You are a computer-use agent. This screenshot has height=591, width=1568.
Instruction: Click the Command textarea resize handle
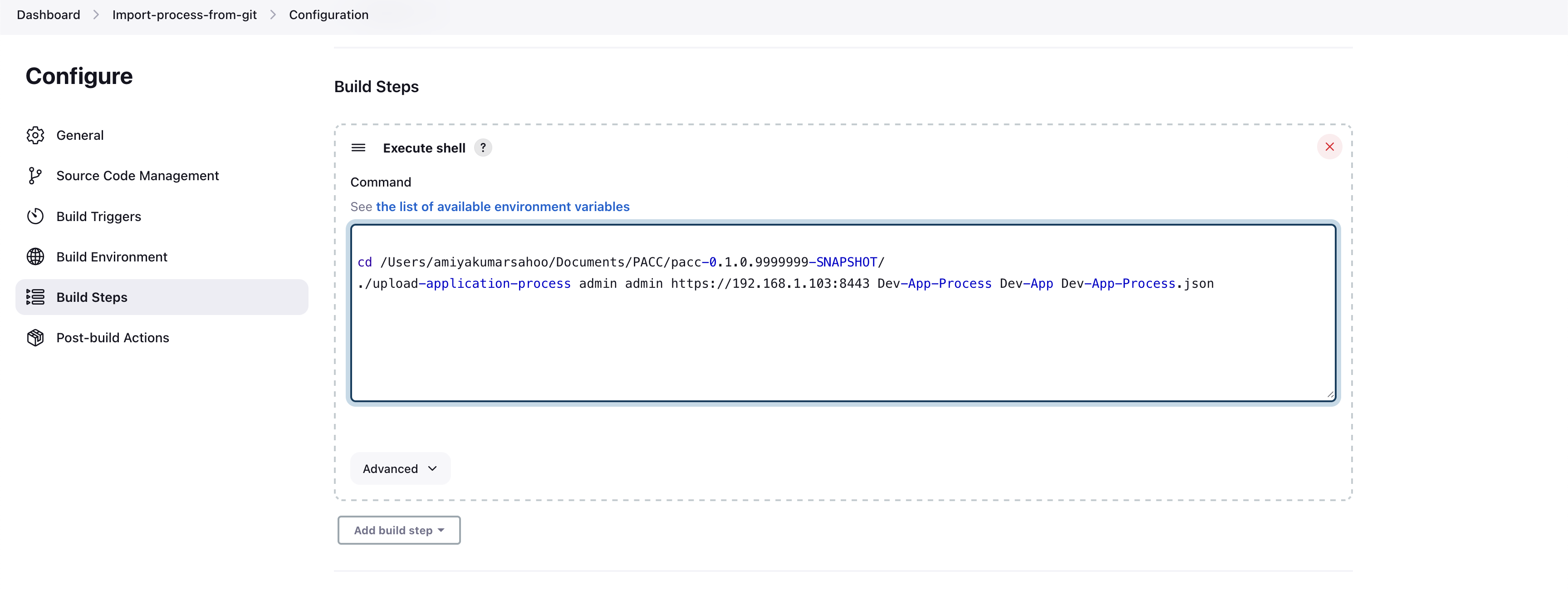click(1330, 395)
